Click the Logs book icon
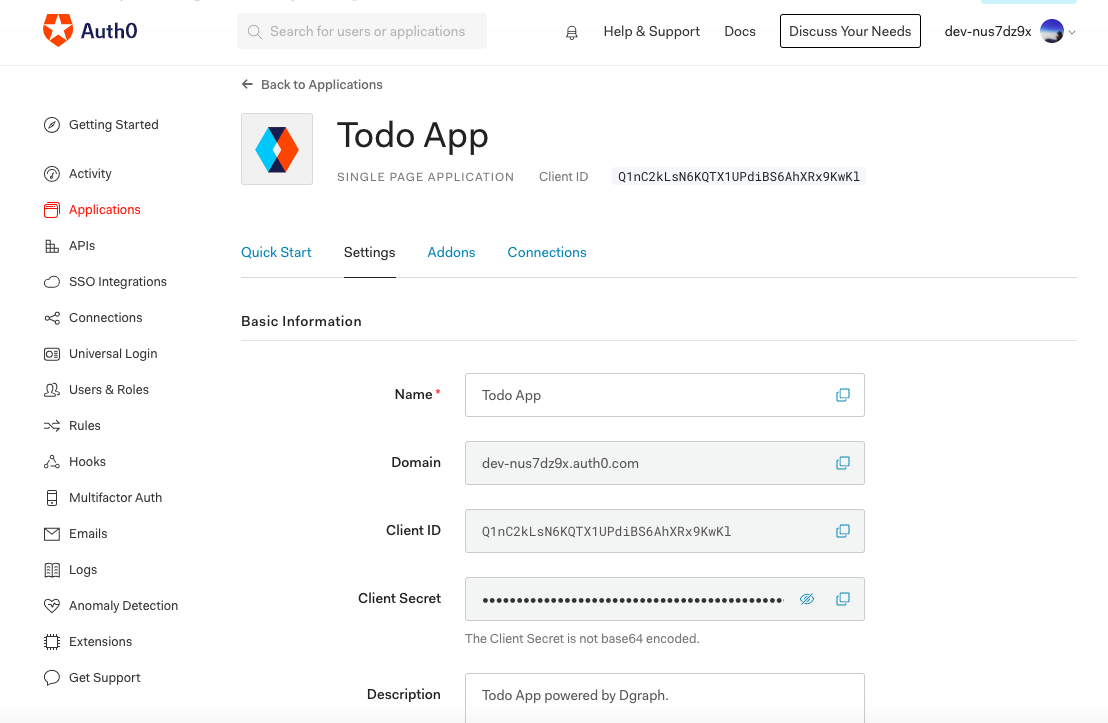Viewport: 1108px width, 723px height. [52, 570]
